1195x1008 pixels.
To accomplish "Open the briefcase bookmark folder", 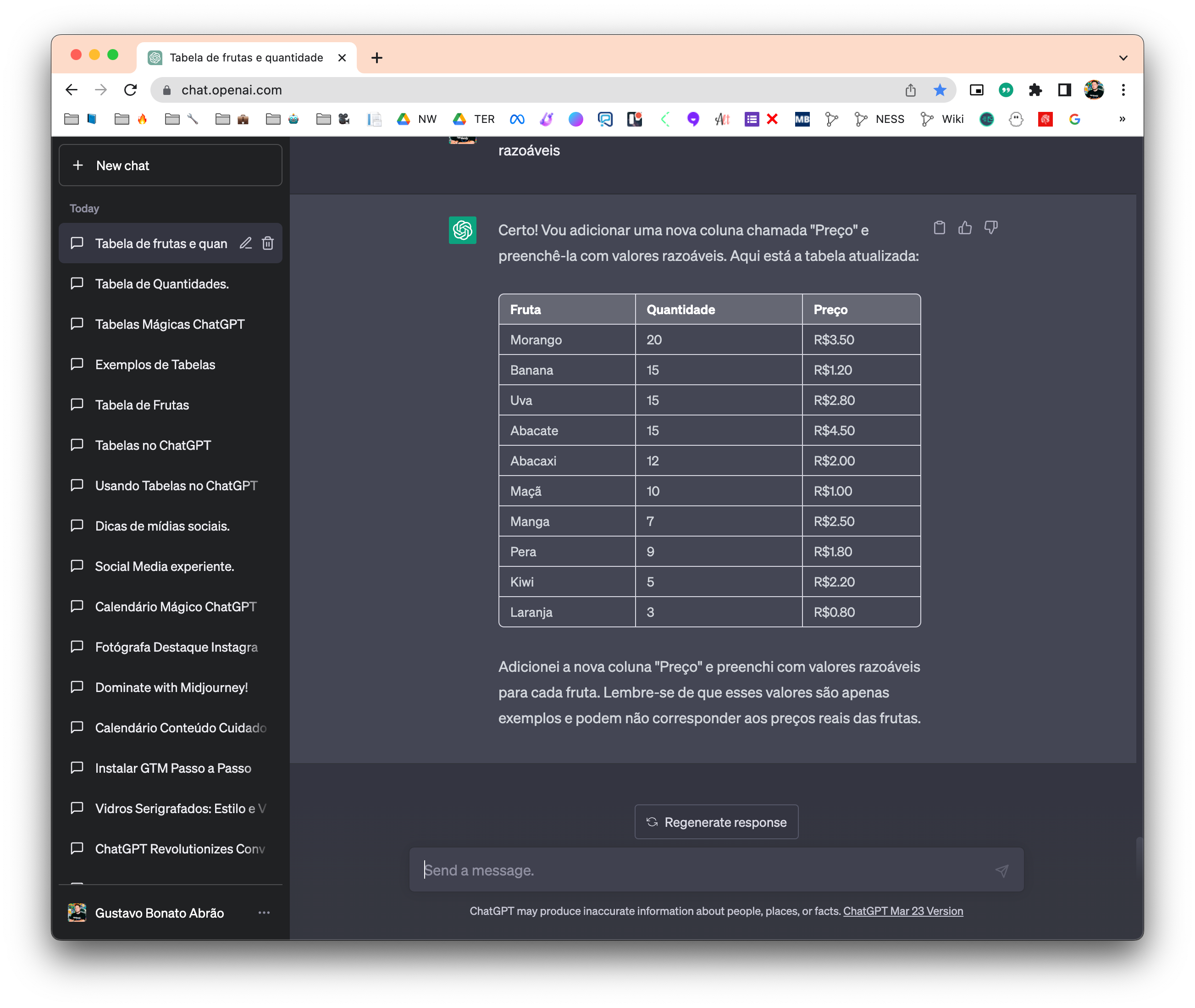I will point(232,119).
